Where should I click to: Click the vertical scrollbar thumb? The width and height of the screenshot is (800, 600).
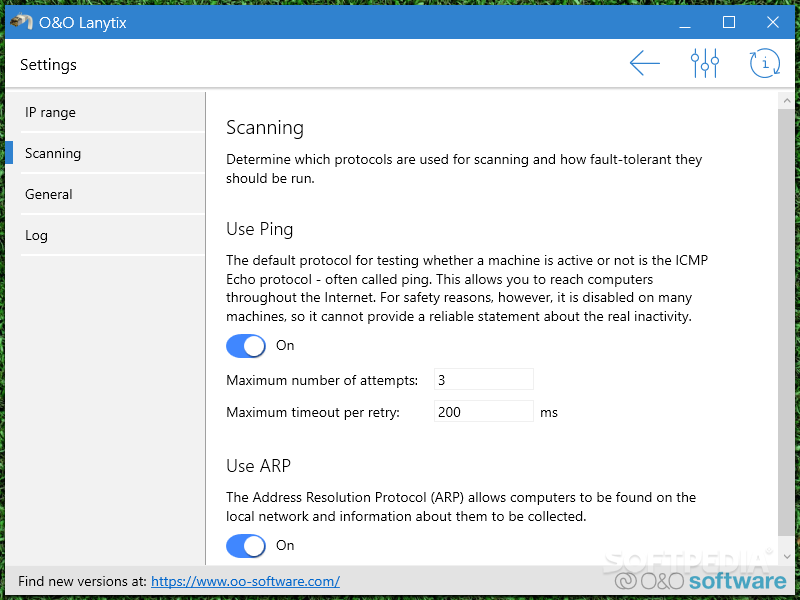pyautogui.click(x=786, y=322)
